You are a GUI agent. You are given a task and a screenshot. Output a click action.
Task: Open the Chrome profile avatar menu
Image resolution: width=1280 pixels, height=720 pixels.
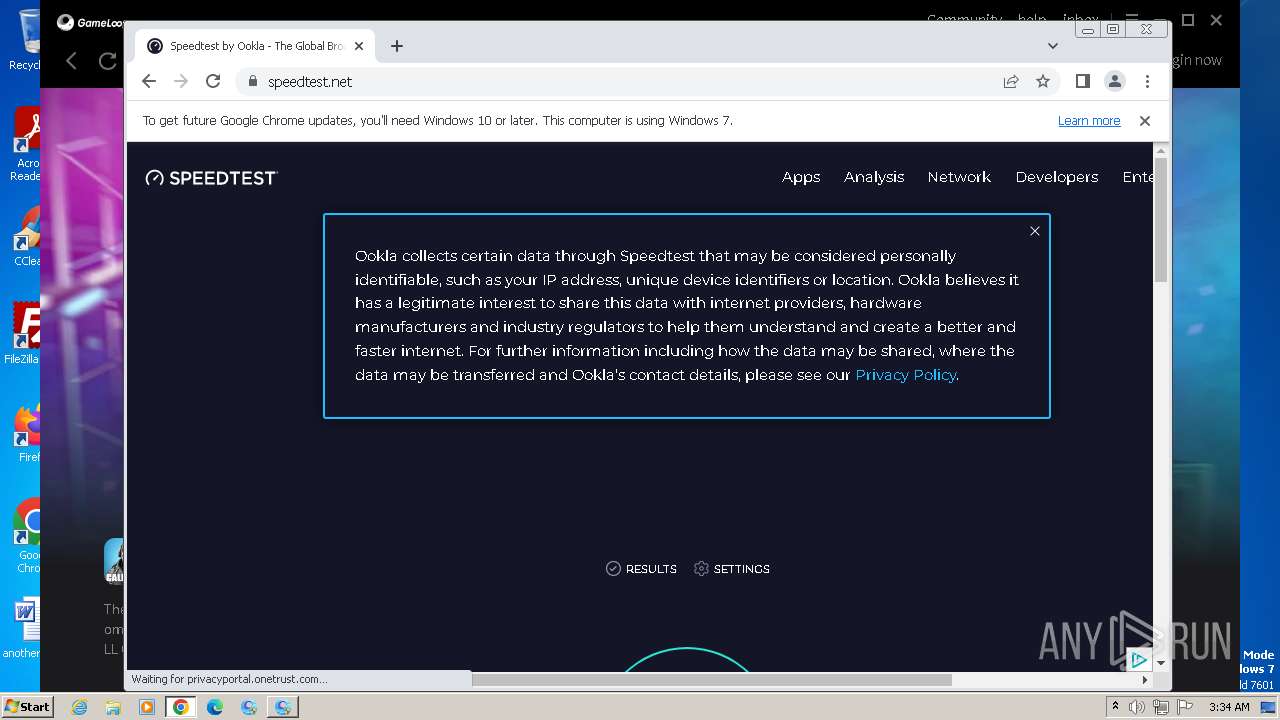(1115, 81)
